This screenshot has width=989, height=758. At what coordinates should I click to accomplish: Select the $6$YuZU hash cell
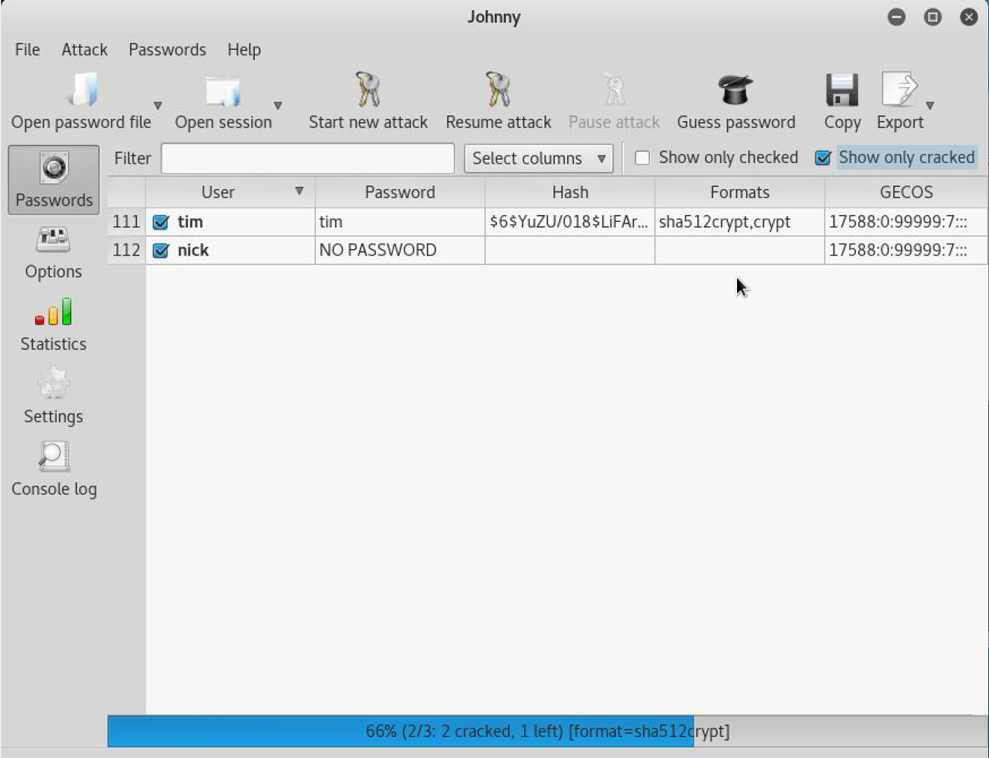pos(570,222)
